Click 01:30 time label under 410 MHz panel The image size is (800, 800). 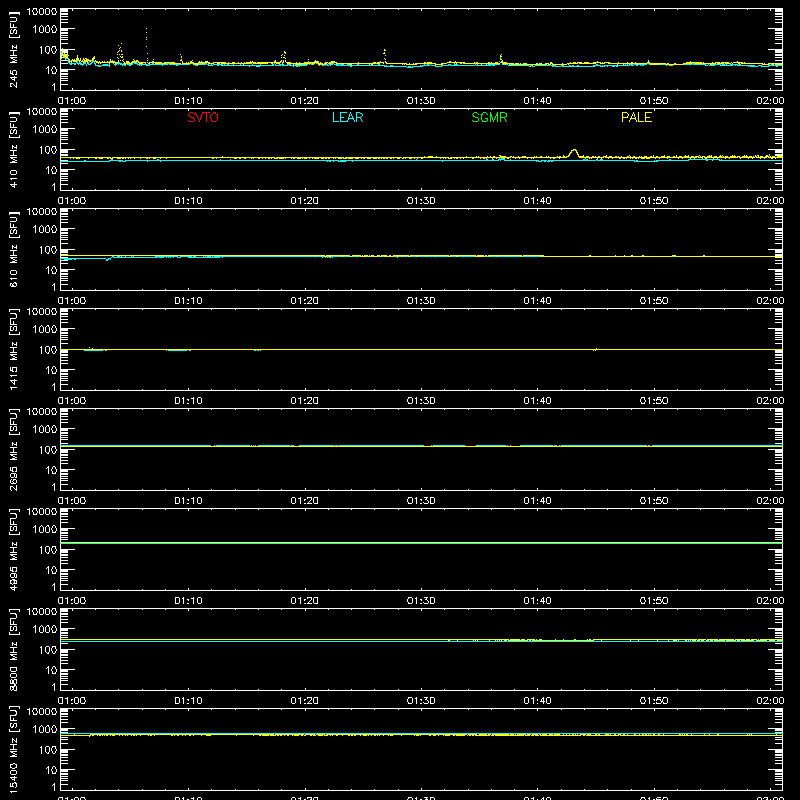[x=421, y=201]
